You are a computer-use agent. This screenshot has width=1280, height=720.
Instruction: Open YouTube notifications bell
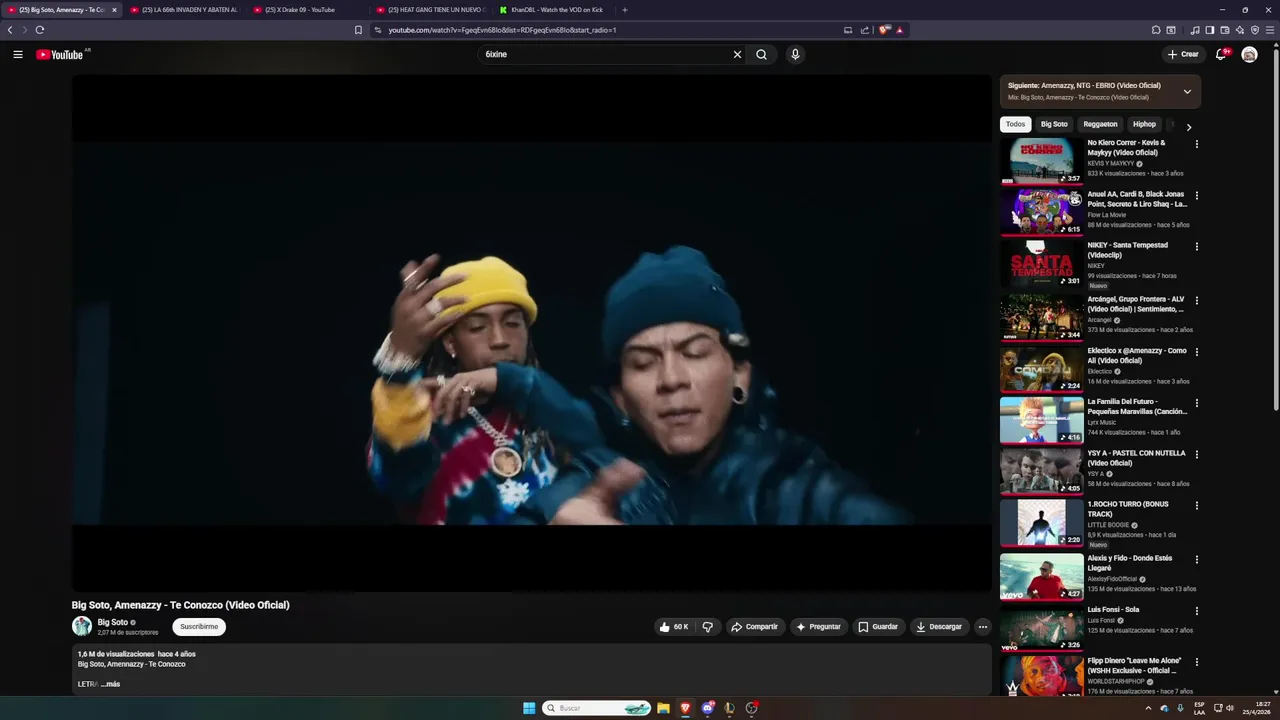[1221, 54]
